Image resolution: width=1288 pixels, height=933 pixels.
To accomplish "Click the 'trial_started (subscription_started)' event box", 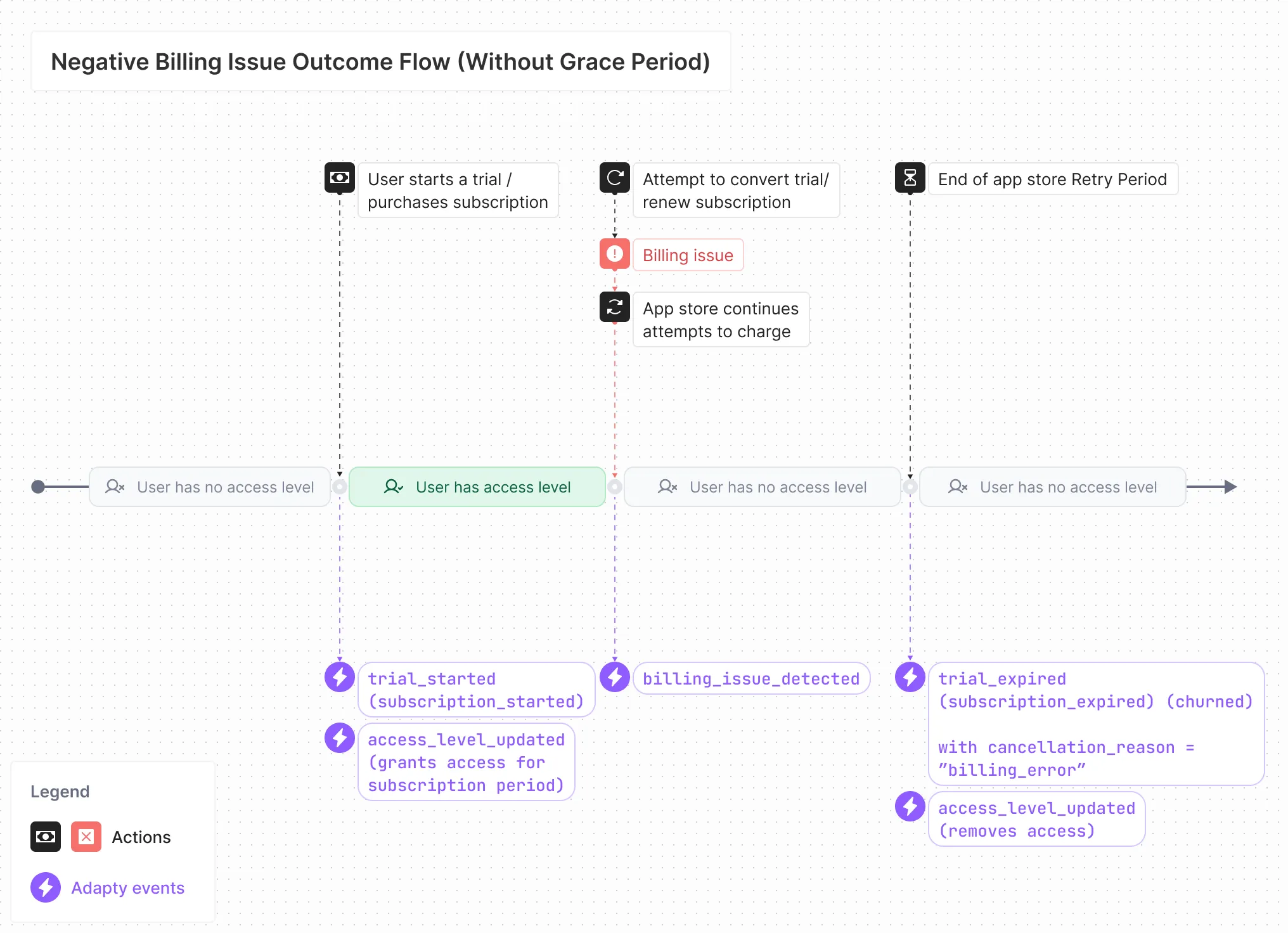I will (x=475, y=690).
